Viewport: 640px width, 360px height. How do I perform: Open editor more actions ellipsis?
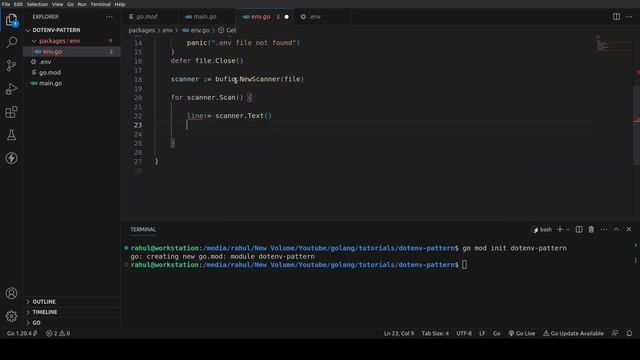pos(629,17)
